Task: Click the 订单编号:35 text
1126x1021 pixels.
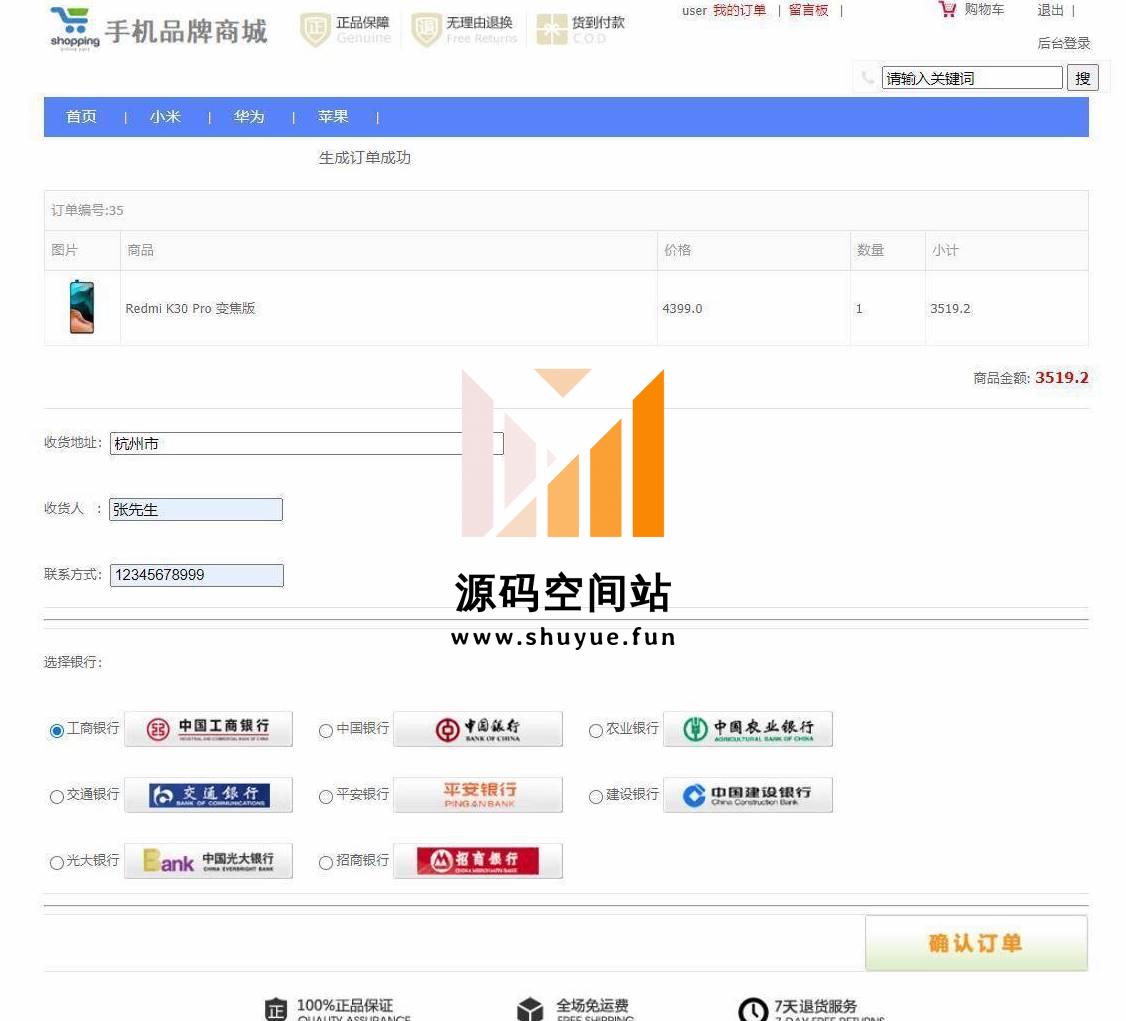Action: 87,210
